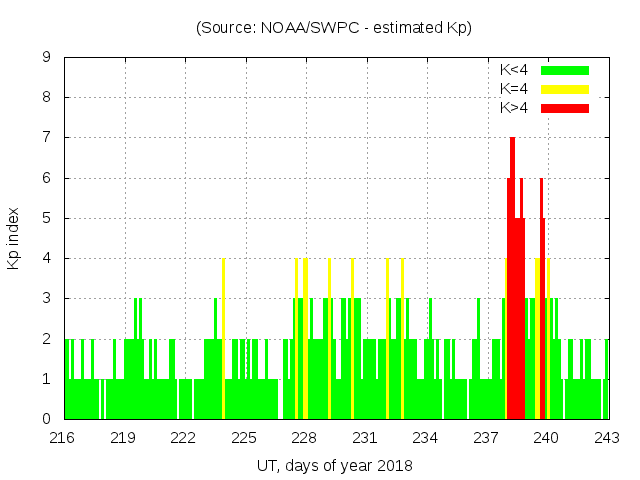Viewport: 640px width, 480px height.
Task: Select the K=4 legend label text
Action: [x=515, y=89]
